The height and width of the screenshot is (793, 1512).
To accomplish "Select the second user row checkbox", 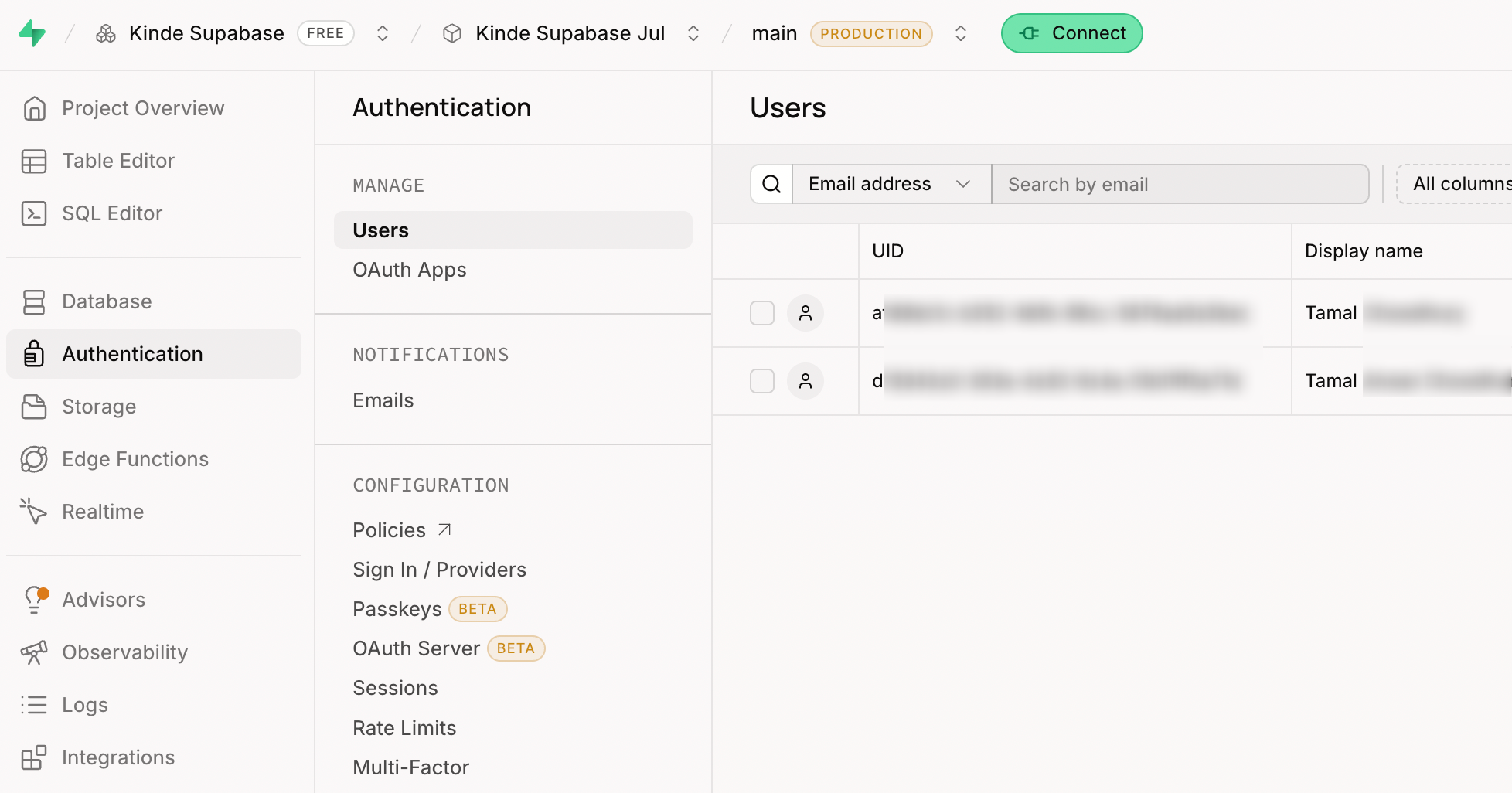I will tap(762, 381).
